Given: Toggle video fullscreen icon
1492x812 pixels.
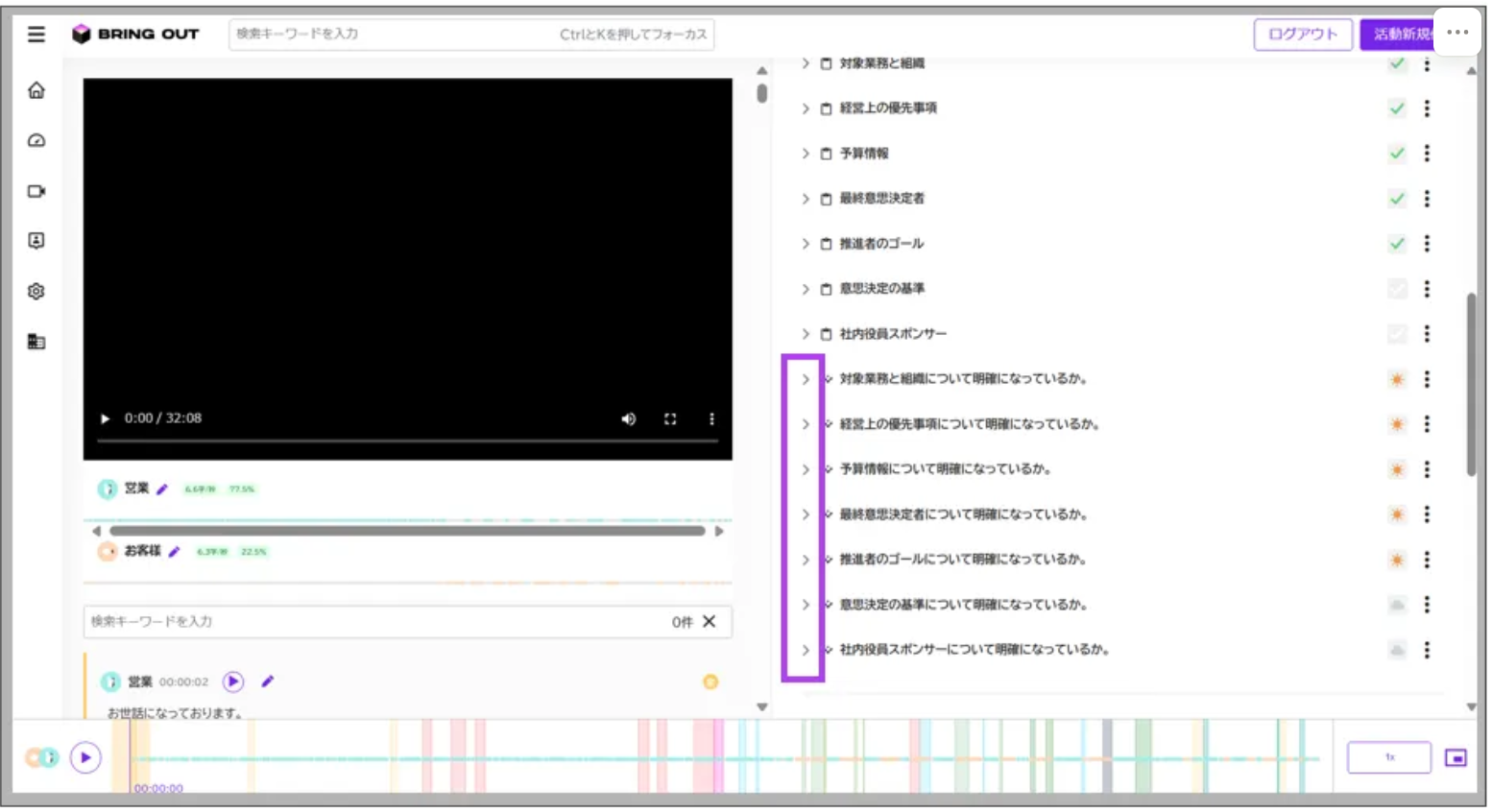Looking at the screenshot, I should (670, 418).
